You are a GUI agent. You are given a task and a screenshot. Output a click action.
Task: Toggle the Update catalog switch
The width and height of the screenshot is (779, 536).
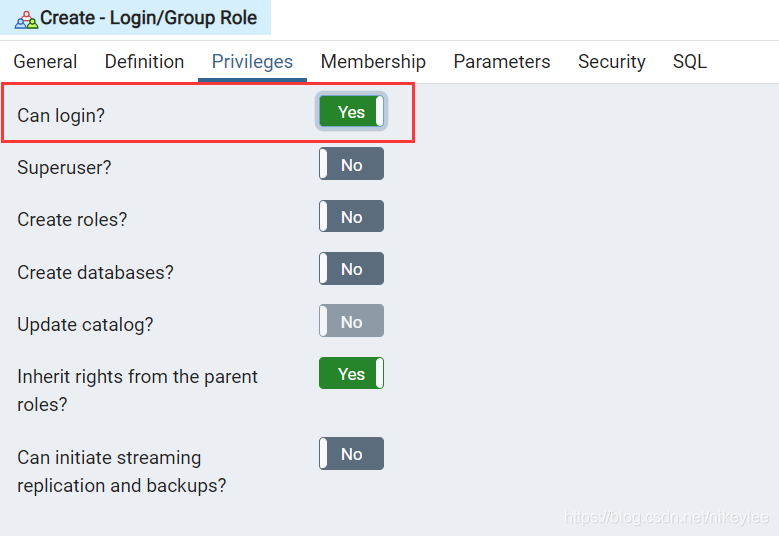[x=351, y=321]
